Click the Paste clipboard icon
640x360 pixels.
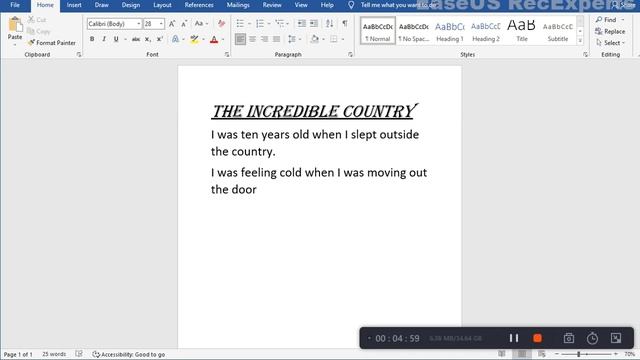click(x=15, y=24)
